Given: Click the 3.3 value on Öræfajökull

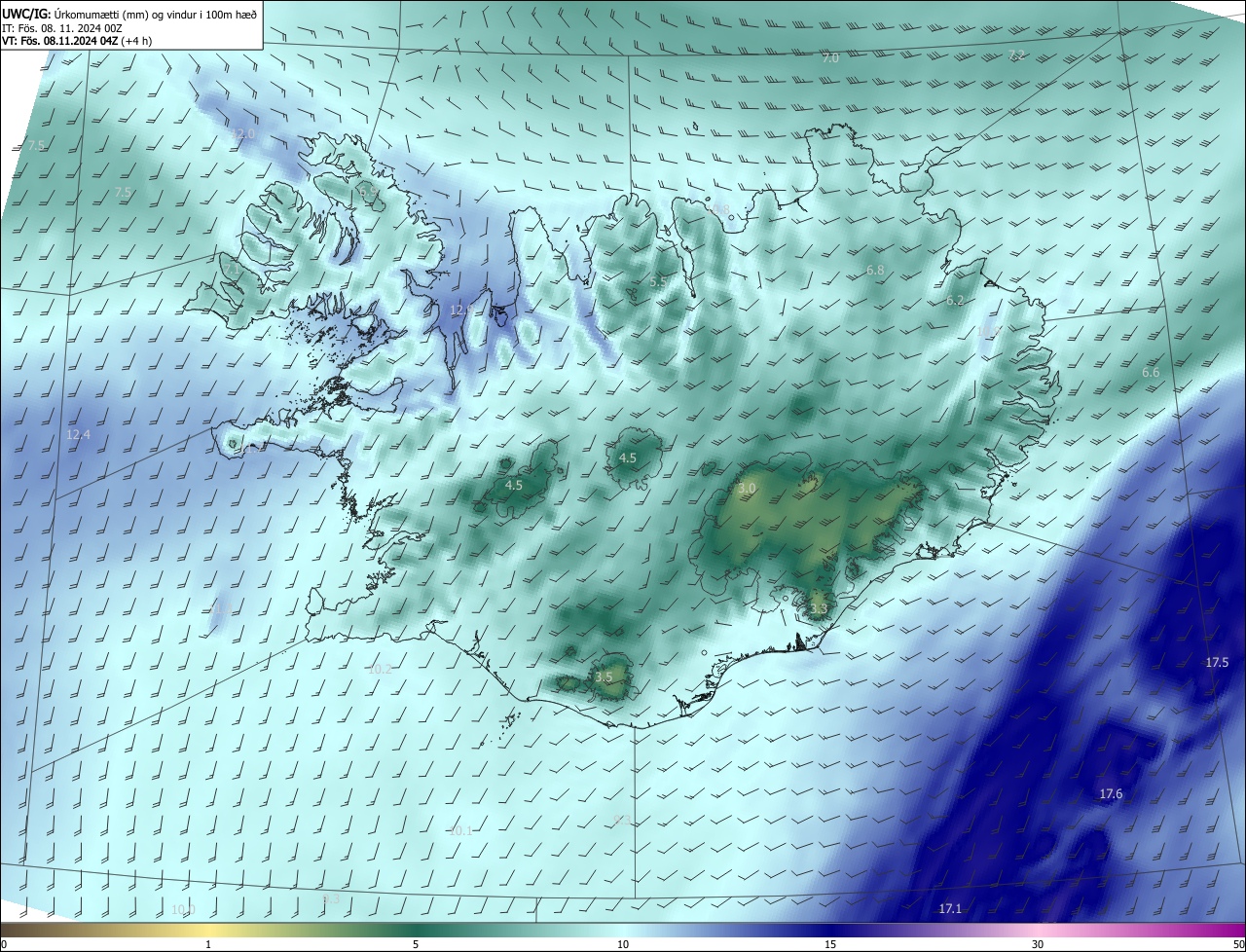Looking at the screenshot, I should [x=819, y=609].
